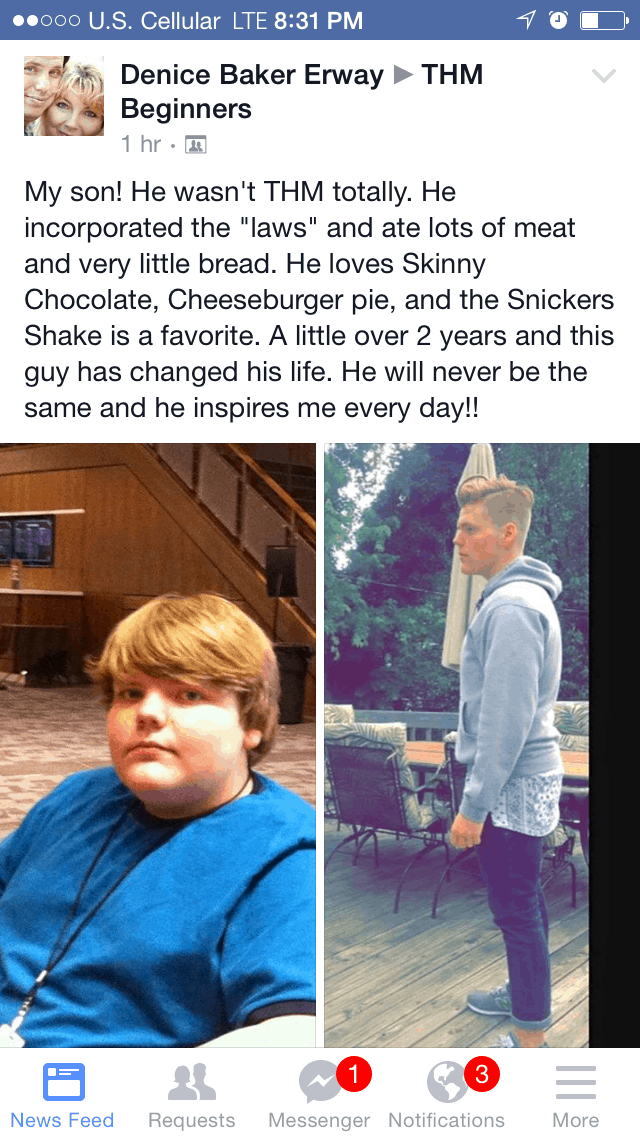Tap the red Notifications badge 3
The height and width of the screenshot is (1136, 640).
click(481, 1074)
